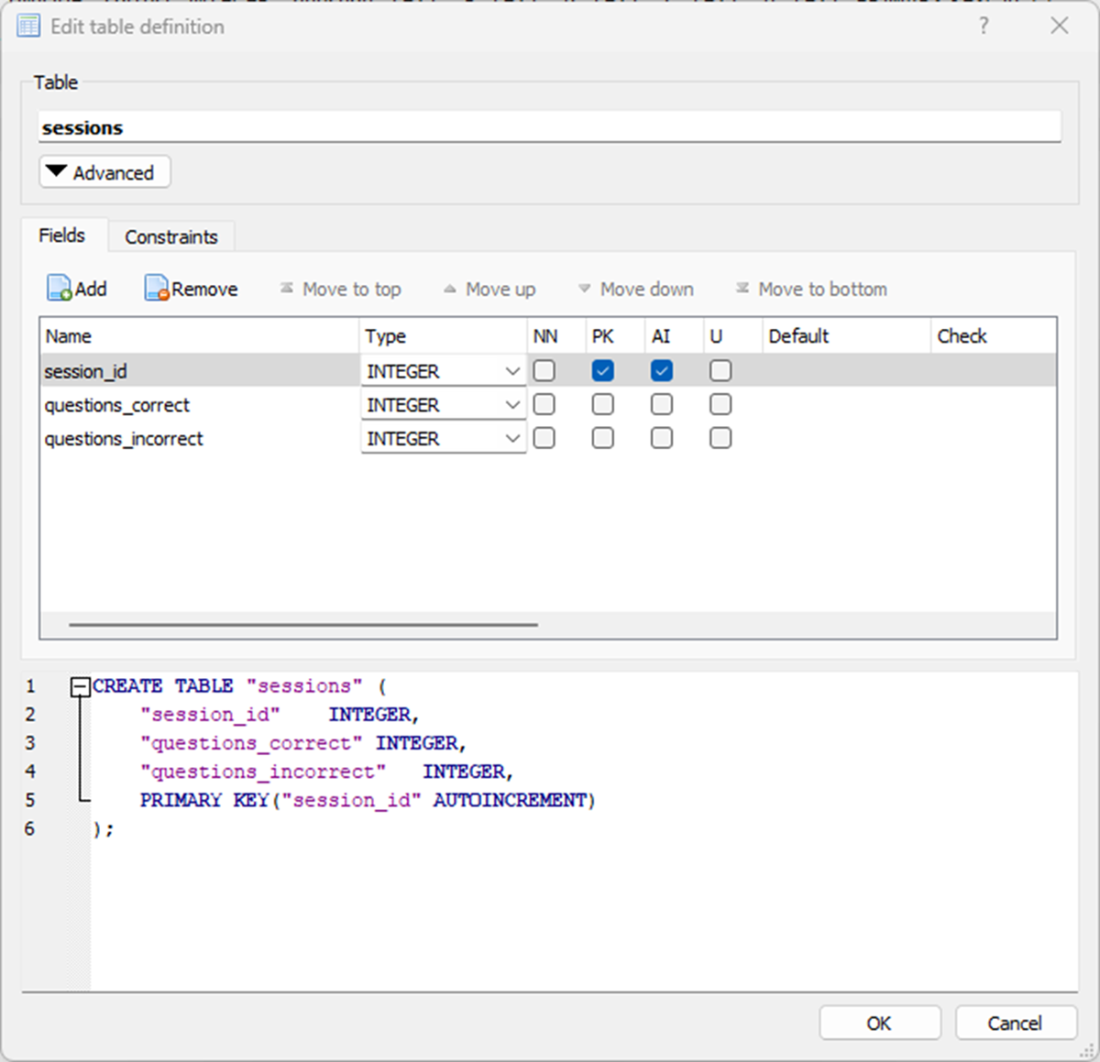The image size is (1100, 1062).
Task: Click the Name column header
Action: [x=200, y=336]
